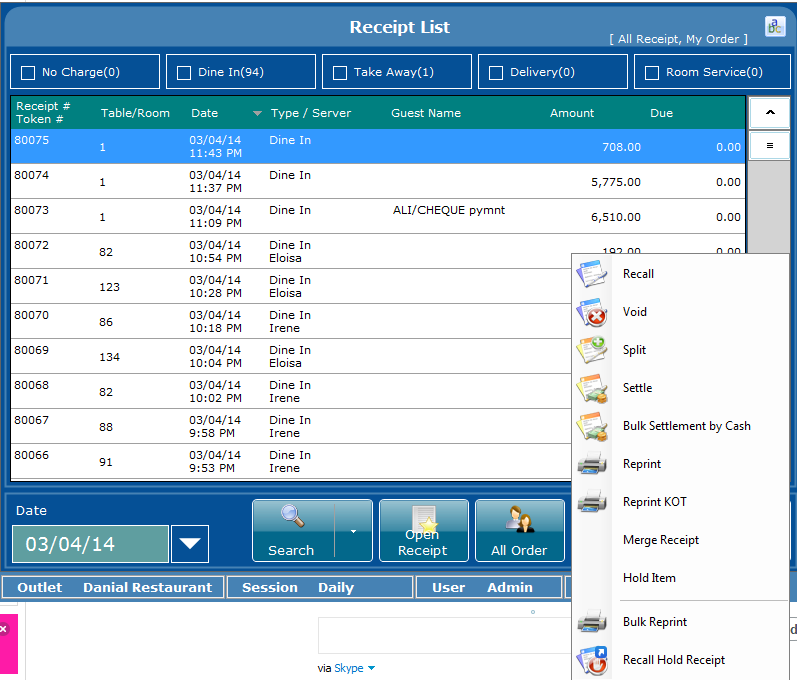Click the list options button with three lines

pos(770,146)
